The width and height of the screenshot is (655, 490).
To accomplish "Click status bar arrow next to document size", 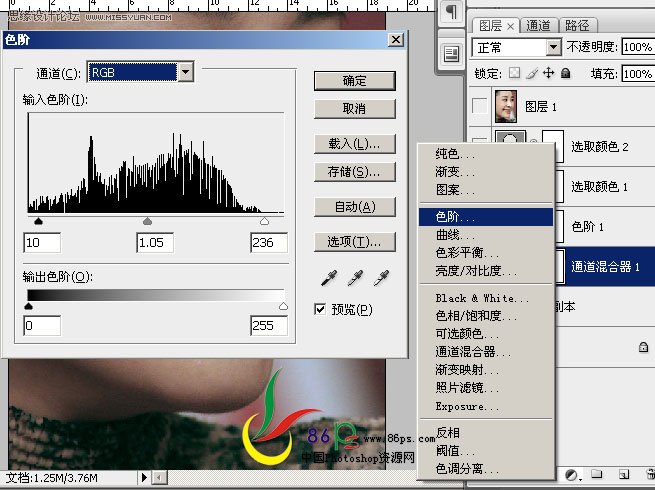I will click(144, 477).
